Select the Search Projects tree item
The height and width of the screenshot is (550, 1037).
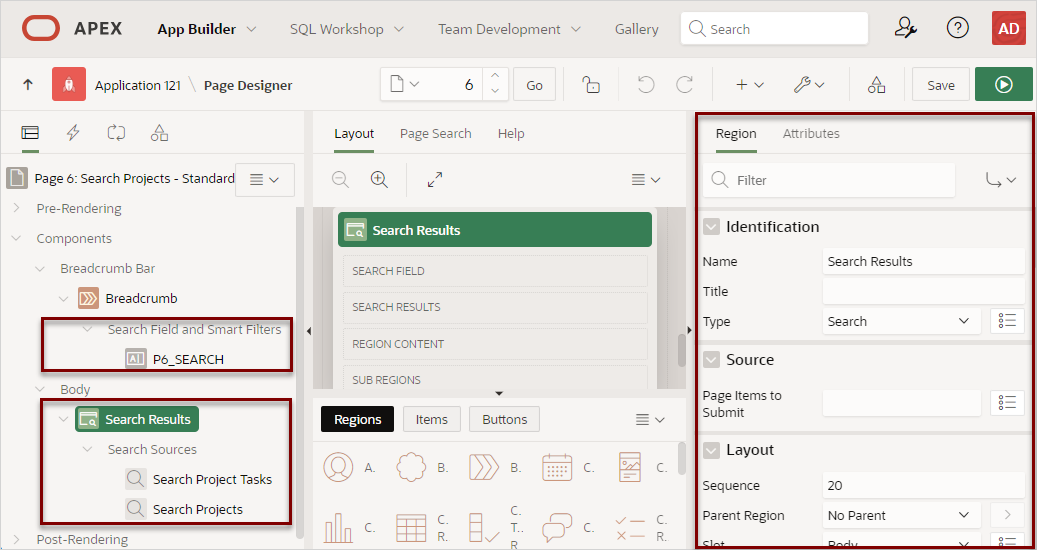197,509
